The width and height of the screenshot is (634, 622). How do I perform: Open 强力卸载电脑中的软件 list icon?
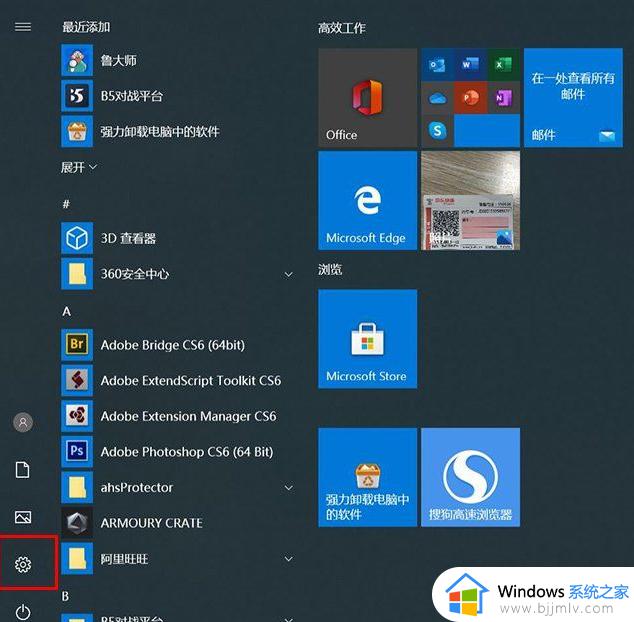pos(77,131)
